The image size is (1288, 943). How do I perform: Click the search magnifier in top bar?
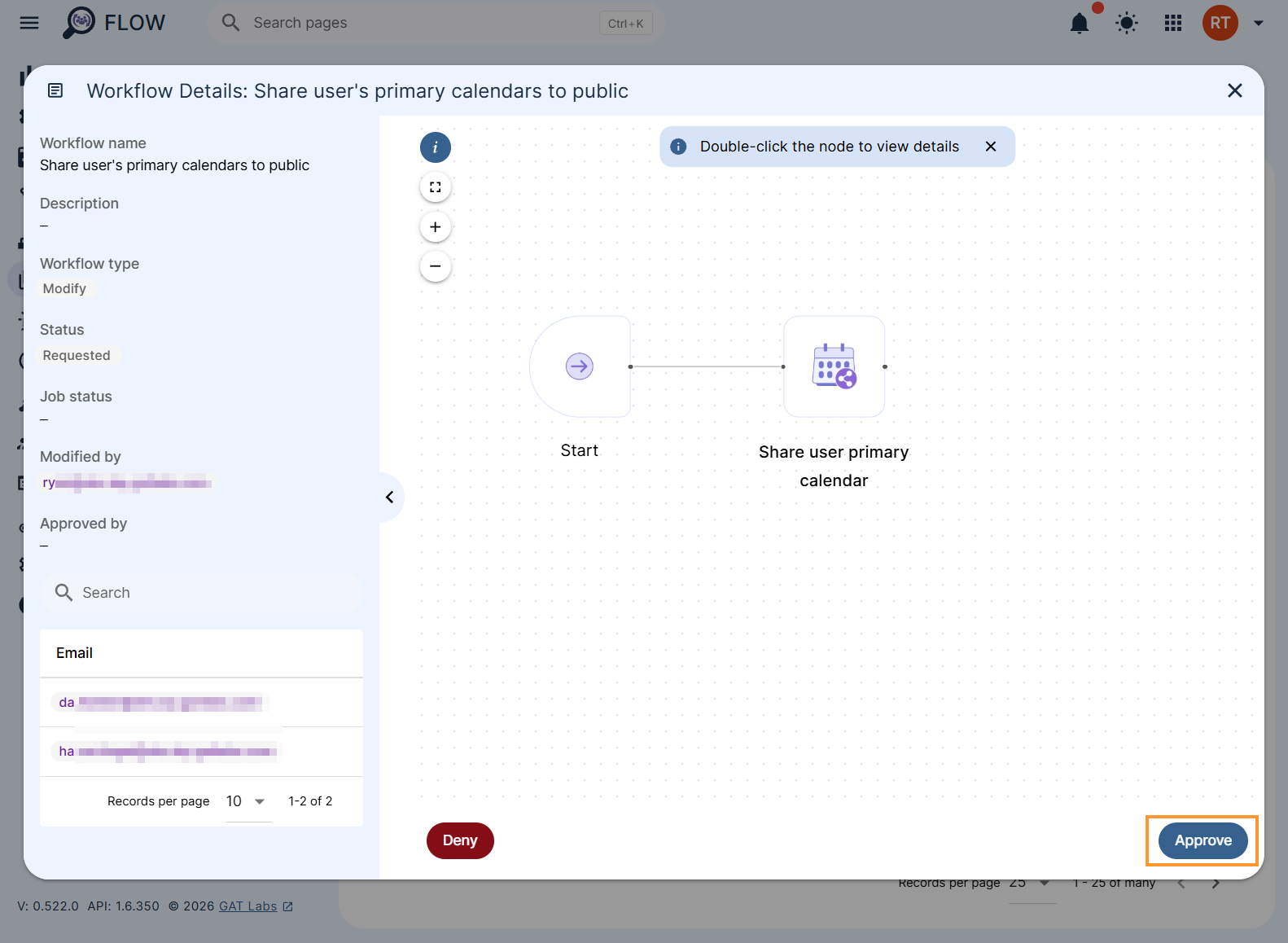(231, 23)
